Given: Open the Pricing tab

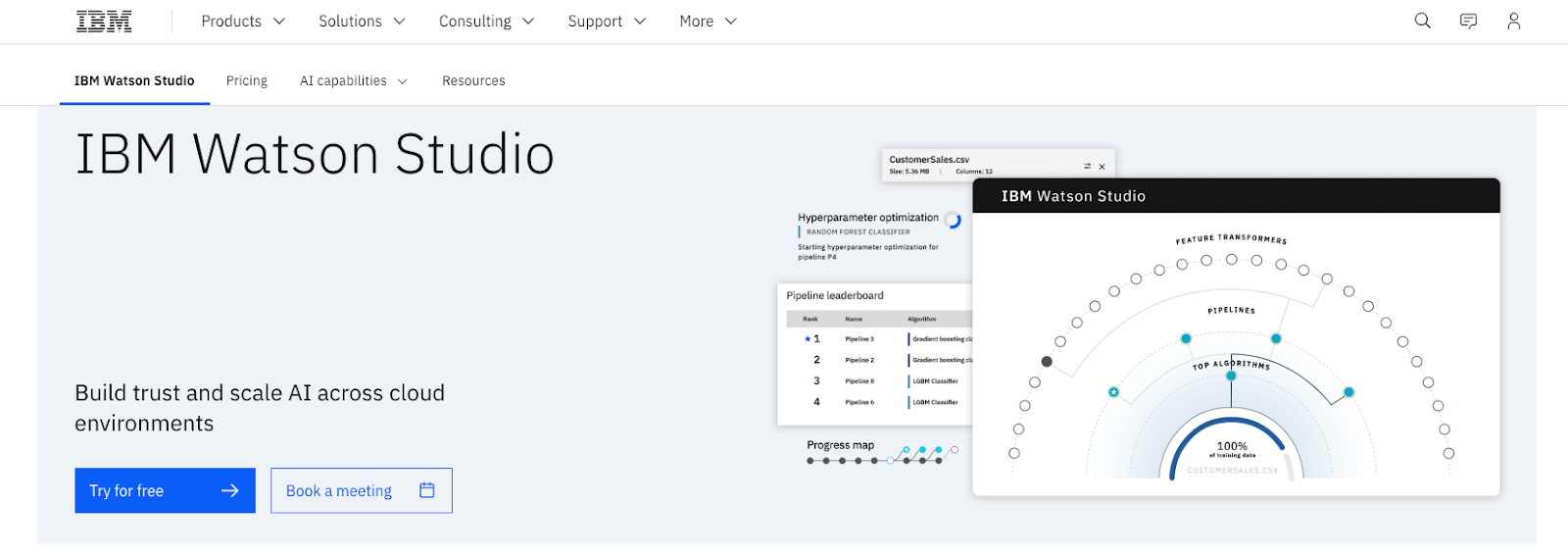Looking at the screenshot, I should pos(247,80).
